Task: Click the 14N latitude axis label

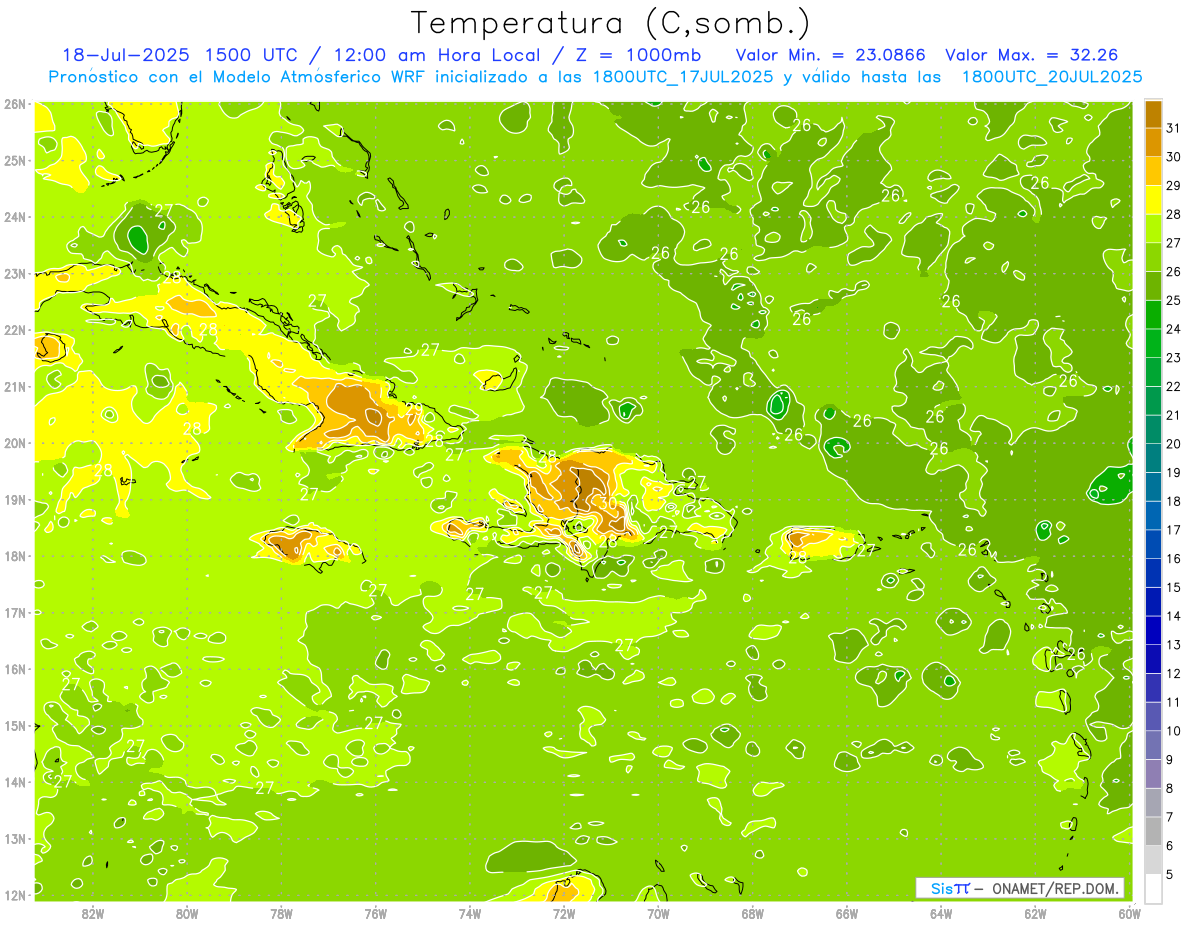Action: [15, 782]
